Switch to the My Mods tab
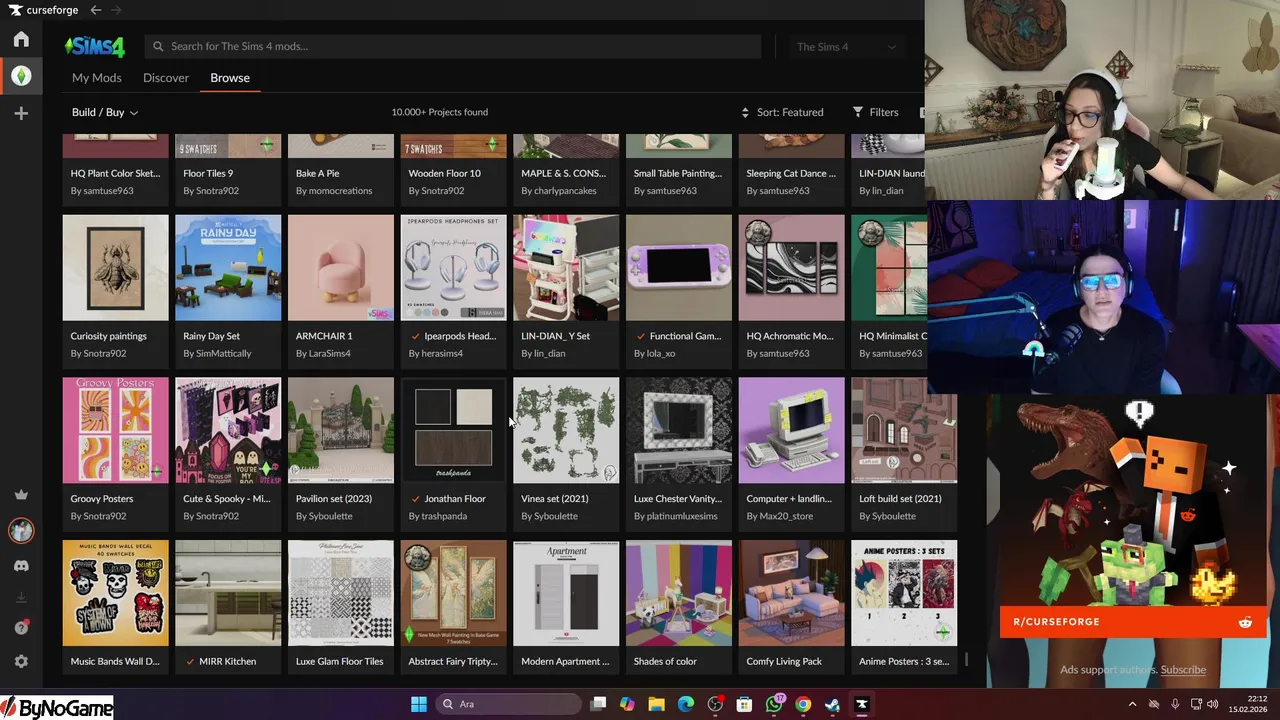Screen dimensions: 1280x720 tap(97, 77)
